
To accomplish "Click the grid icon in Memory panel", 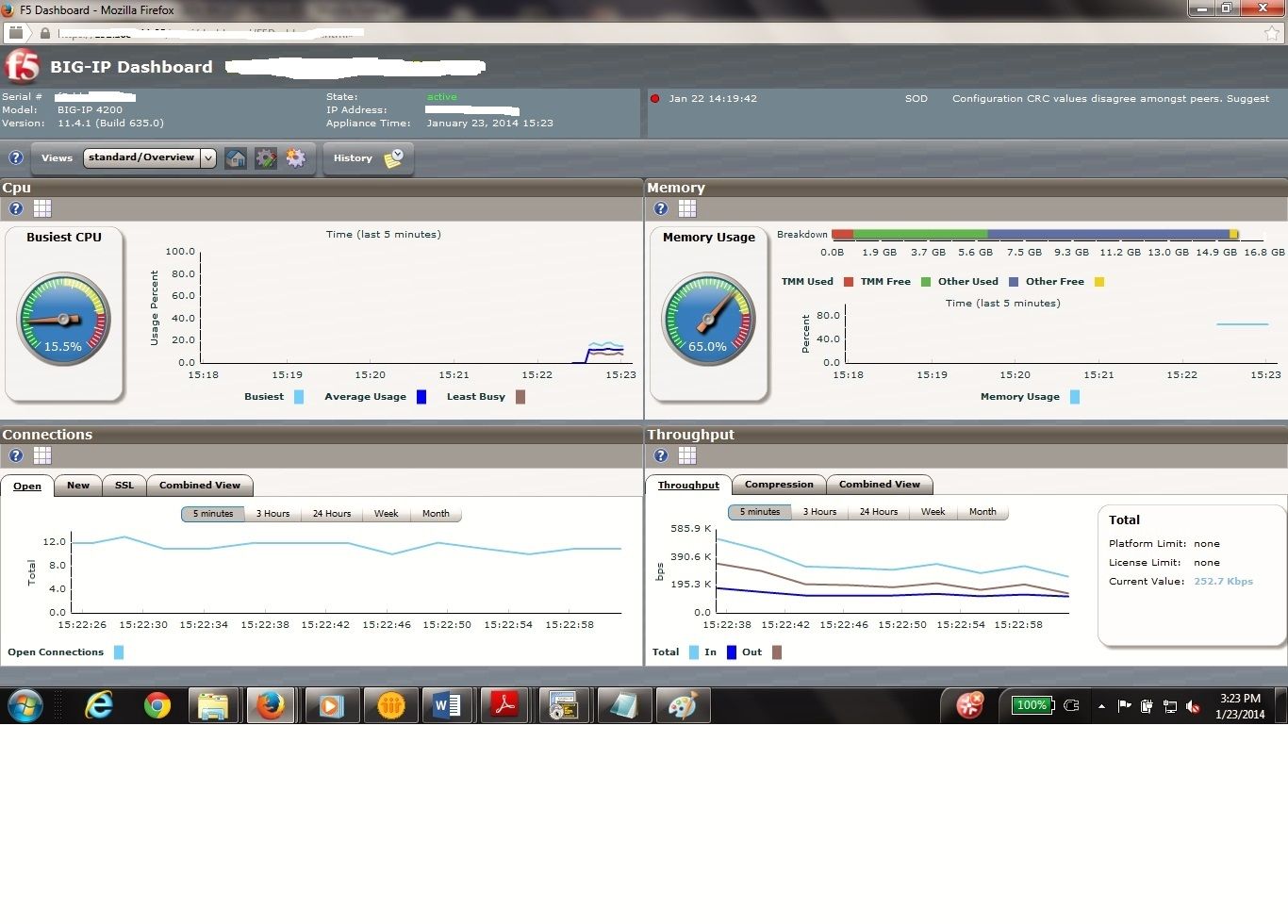I will point(687,208).
